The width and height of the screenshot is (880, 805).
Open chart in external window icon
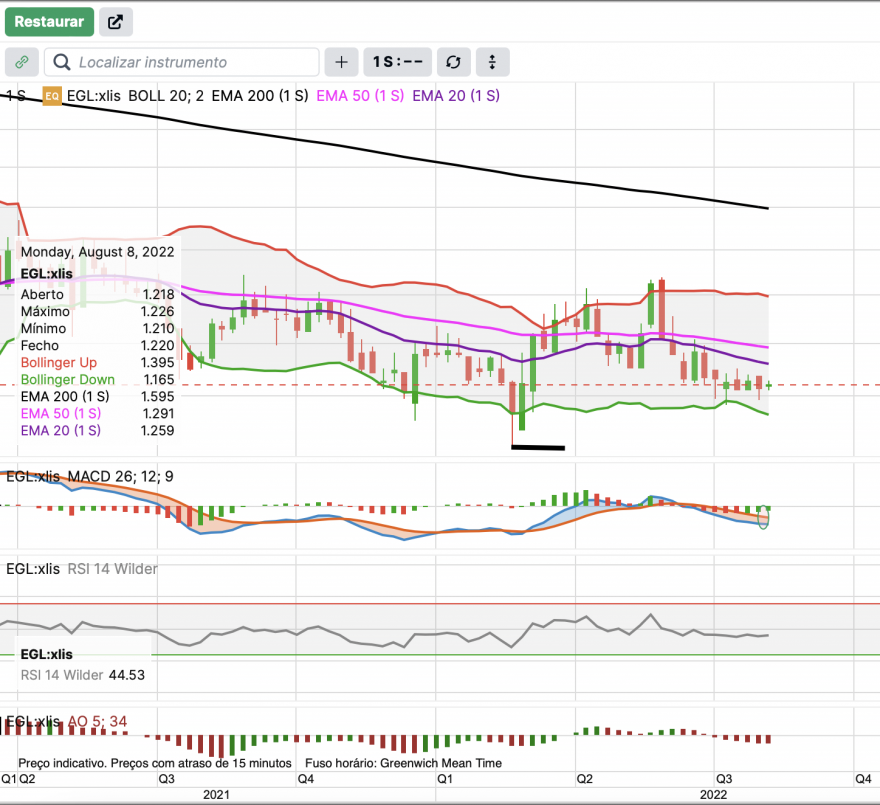pos(116,22)
